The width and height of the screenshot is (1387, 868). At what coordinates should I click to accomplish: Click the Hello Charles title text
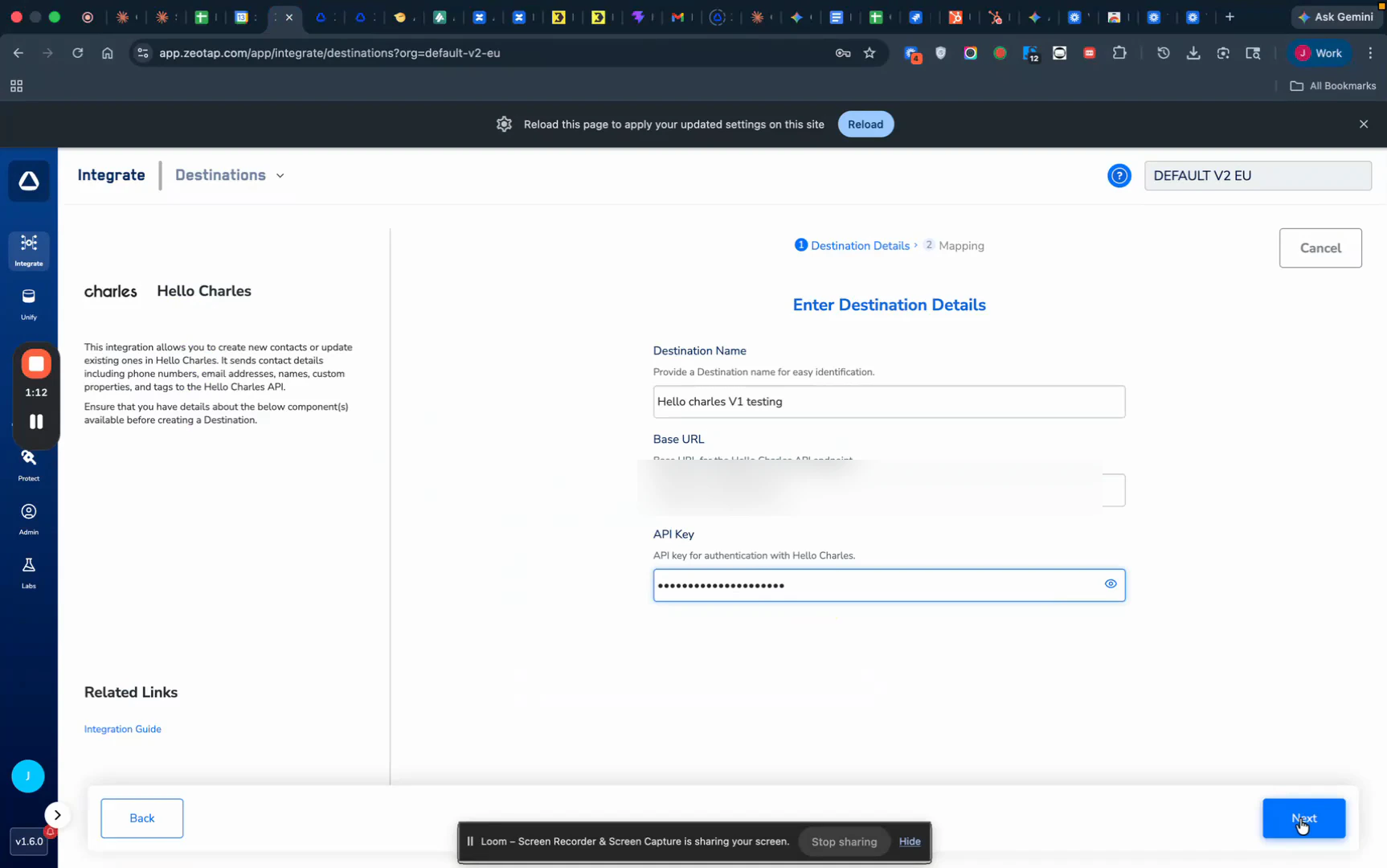204,291
